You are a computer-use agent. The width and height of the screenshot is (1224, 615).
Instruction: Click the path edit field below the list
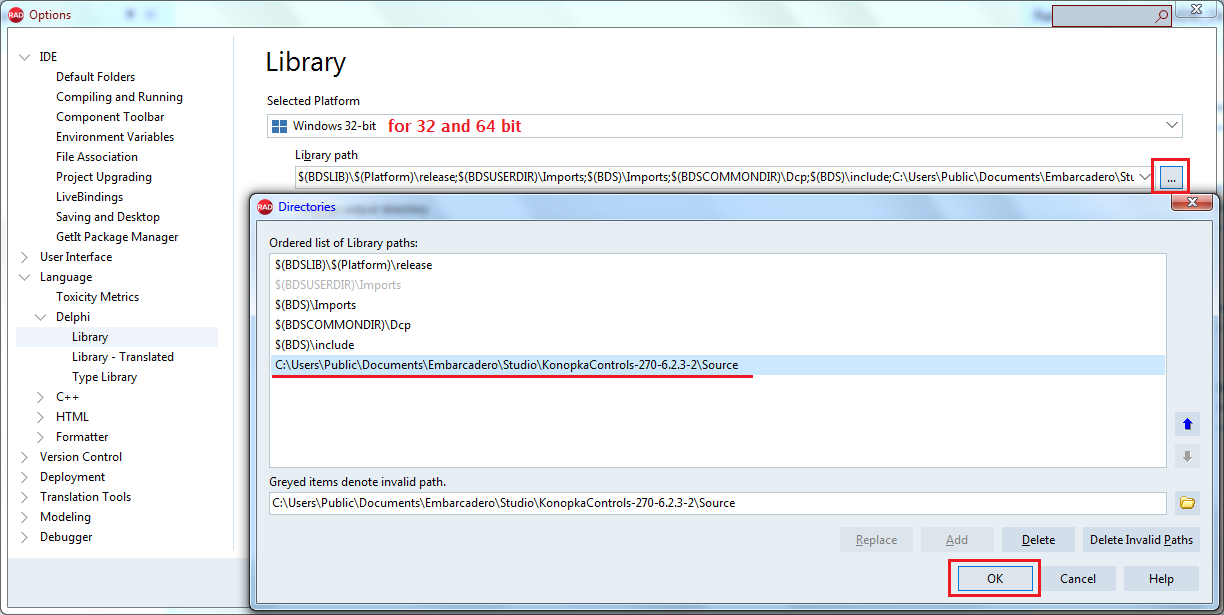718,503
